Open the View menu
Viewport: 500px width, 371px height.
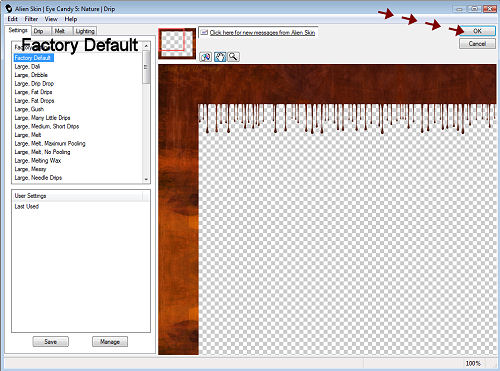(x=51, y=19)
